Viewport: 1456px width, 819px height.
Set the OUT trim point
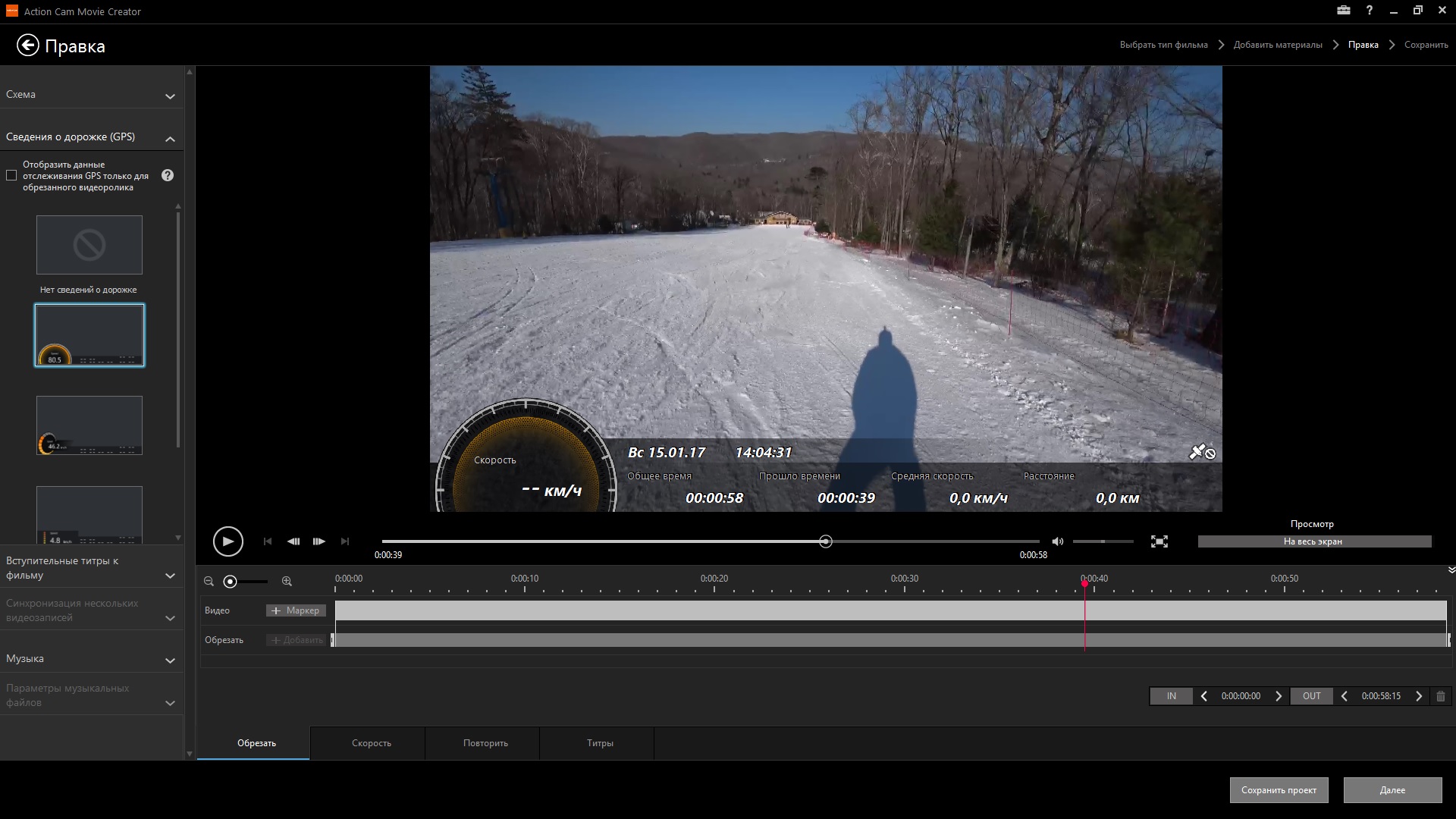tap(1312, 696)
